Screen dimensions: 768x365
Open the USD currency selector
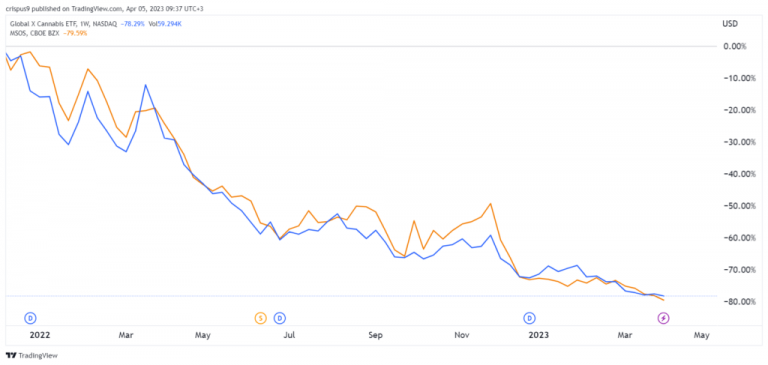[x=729, y=24]
